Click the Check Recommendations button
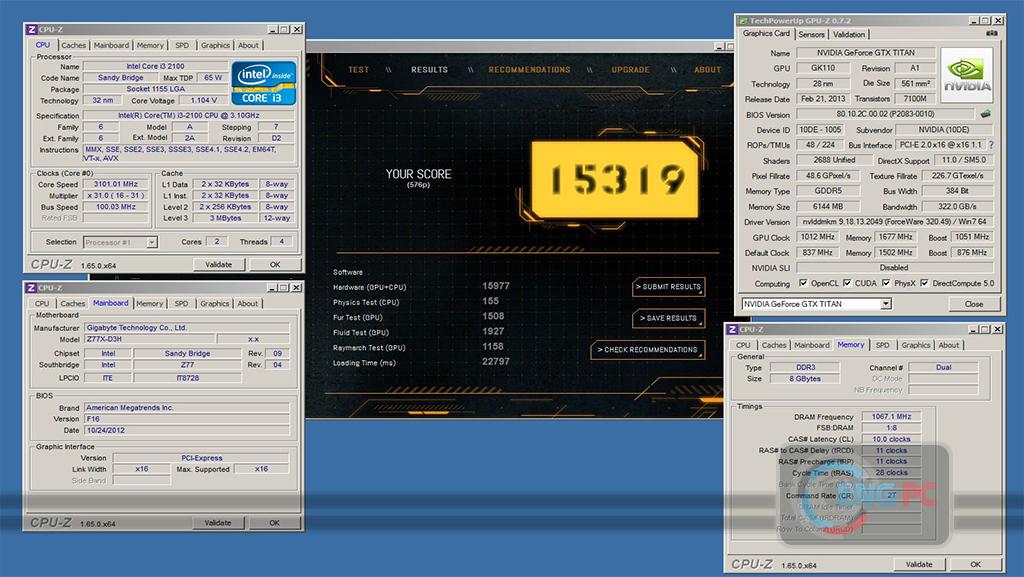Image resolution: width=1024 pixels, height=577 pixels. click(x=647, y=350)
